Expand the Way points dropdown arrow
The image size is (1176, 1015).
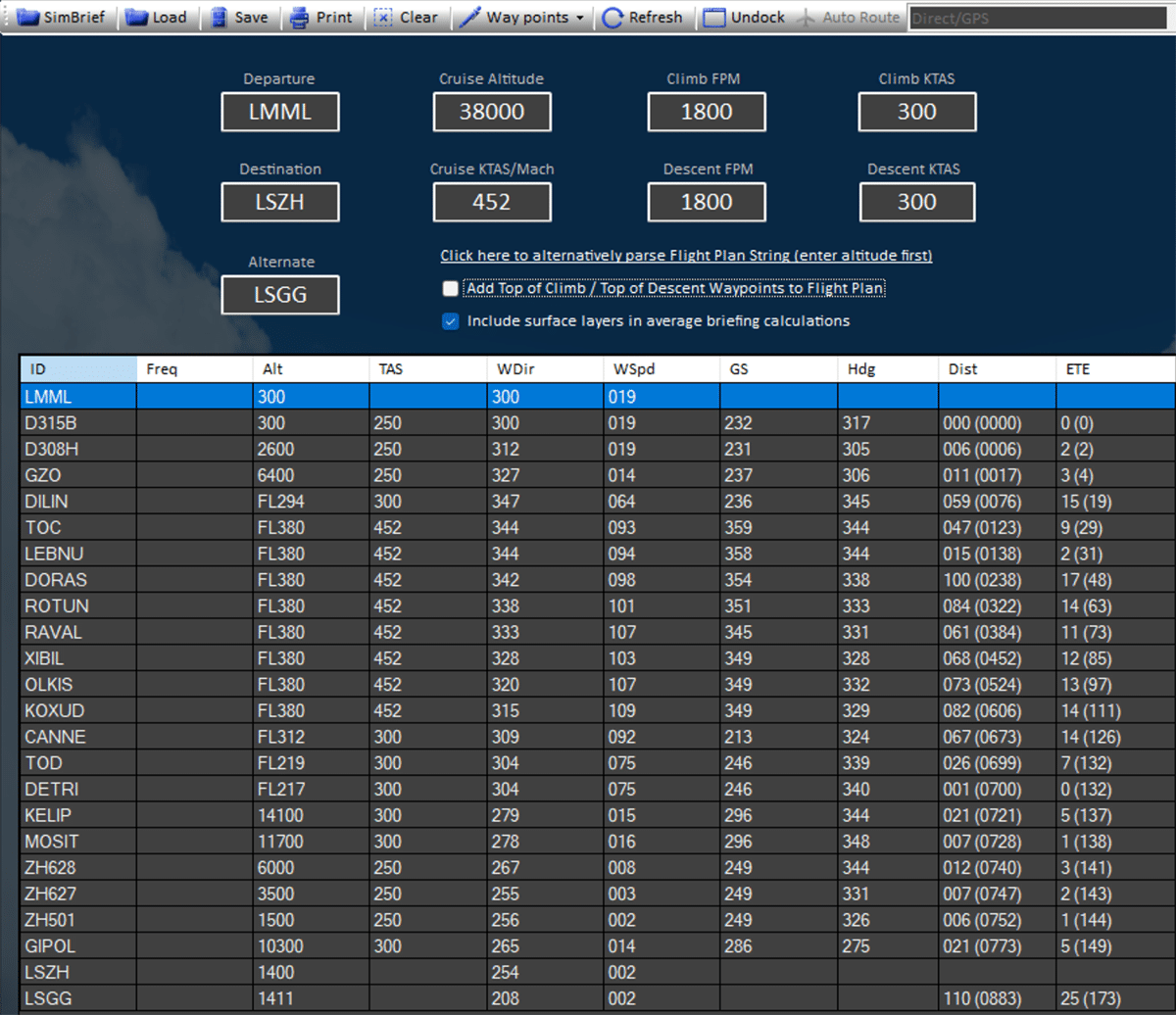(580, 19)
